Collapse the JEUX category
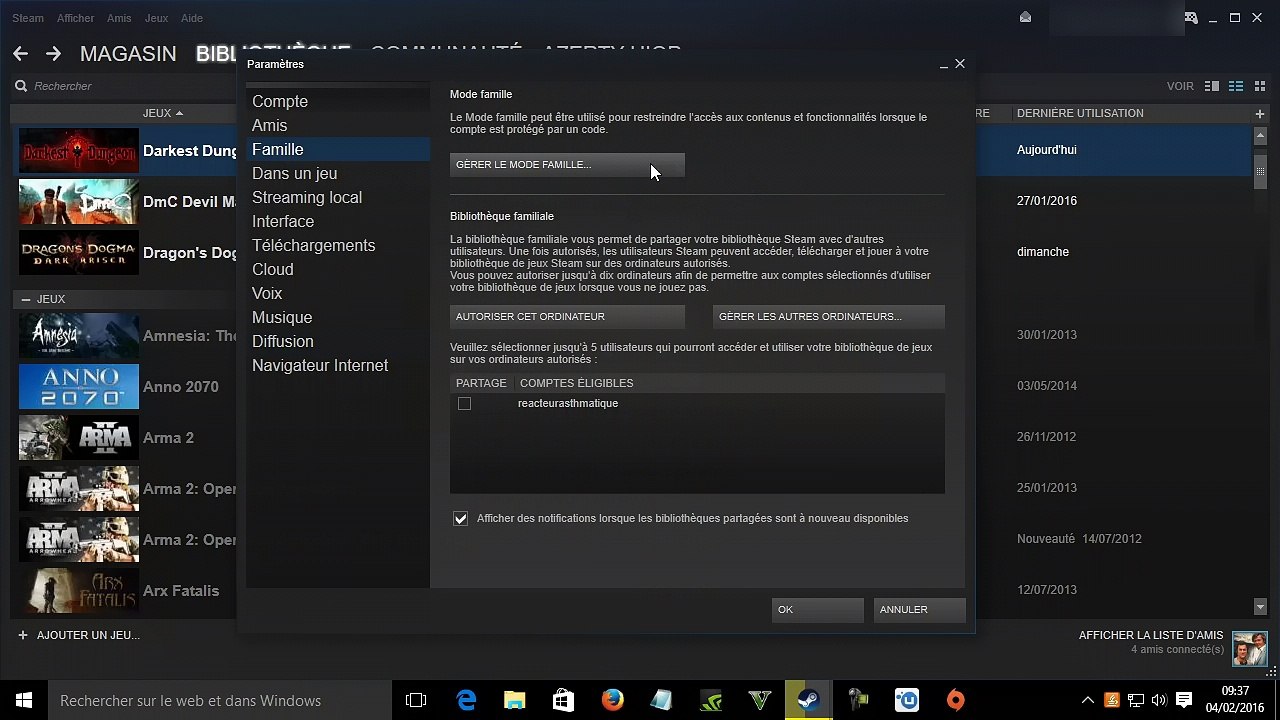Viewport: 1280px width, 720px height. [x=26, y=299]
